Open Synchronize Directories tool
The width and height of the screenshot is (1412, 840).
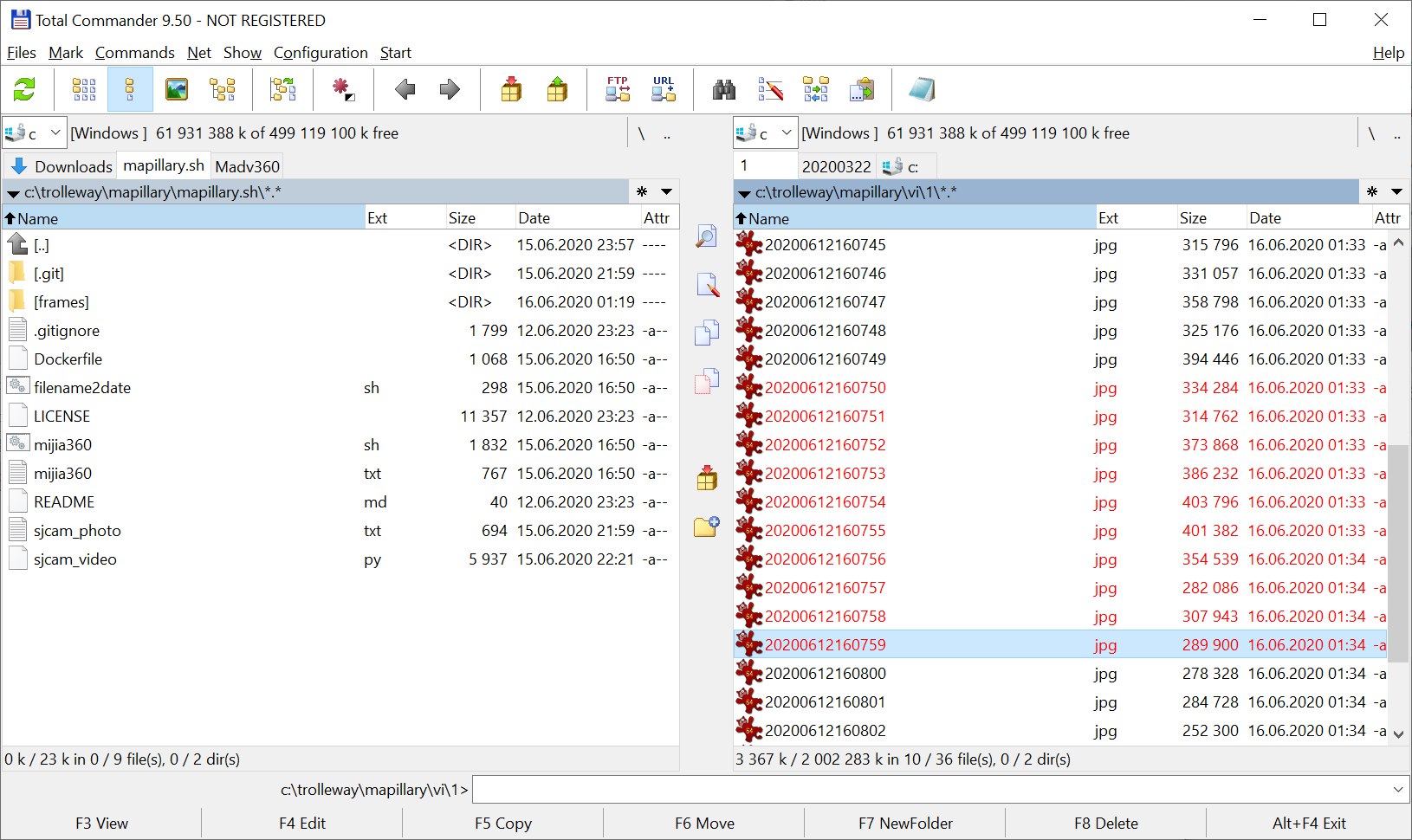(816, 89)
